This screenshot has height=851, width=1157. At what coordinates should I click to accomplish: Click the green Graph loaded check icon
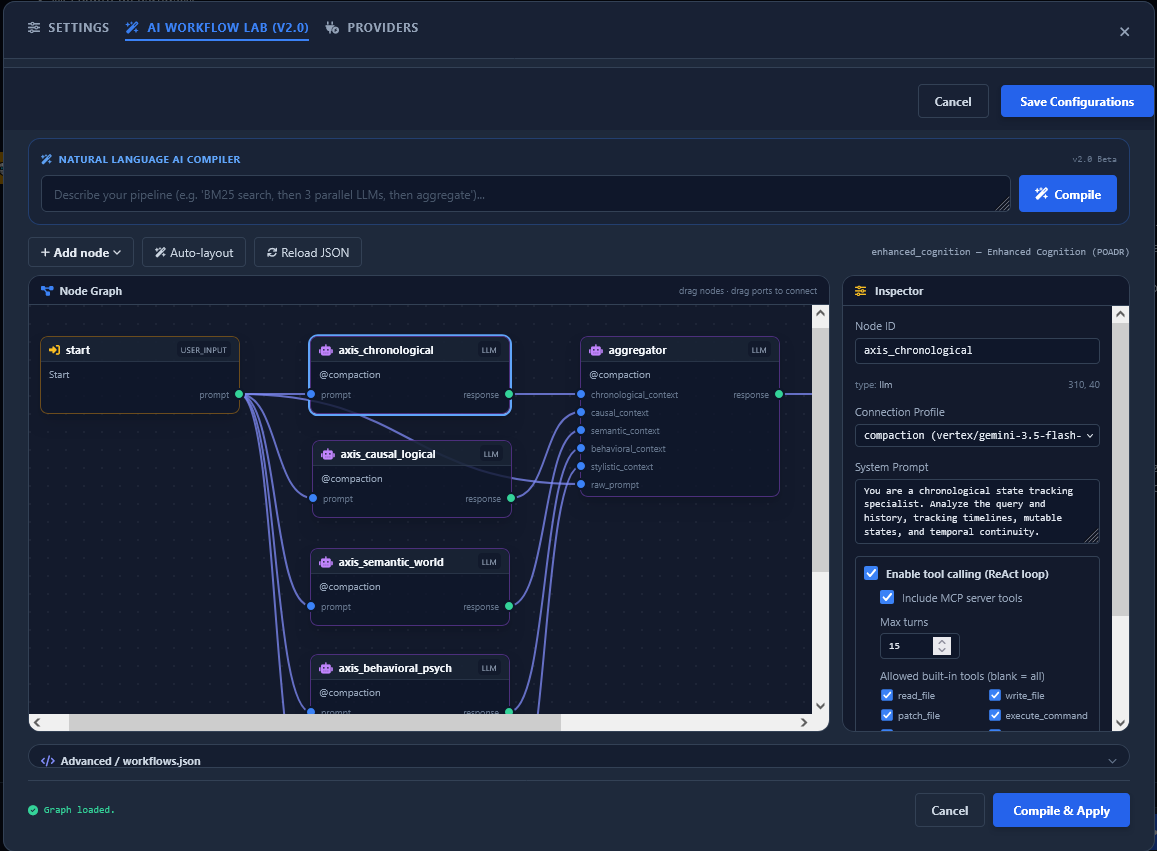tap(33, 810)
